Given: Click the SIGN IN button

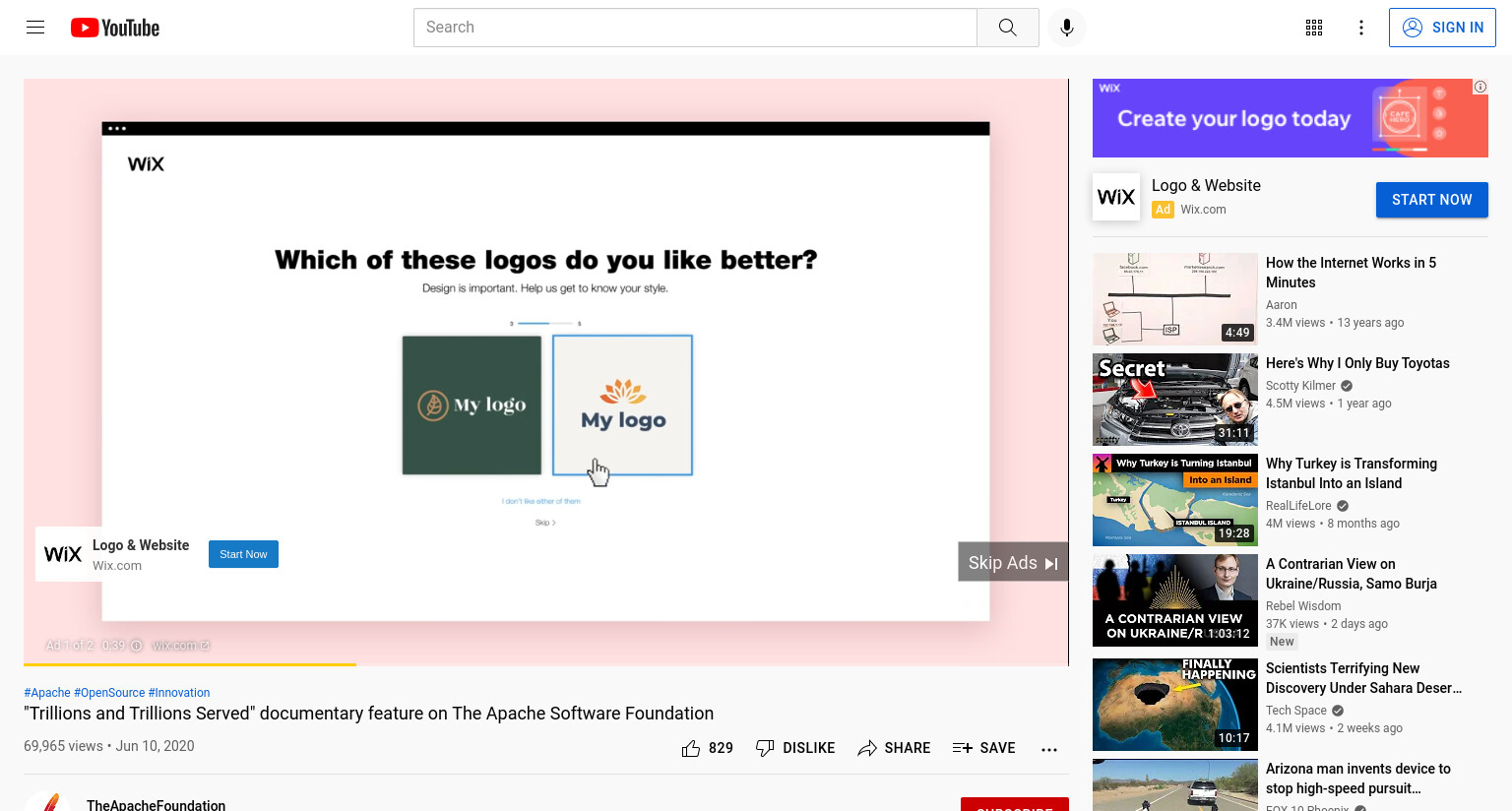Looking at the screenshot, I should pyautogui.click(x=1442, y=28).
